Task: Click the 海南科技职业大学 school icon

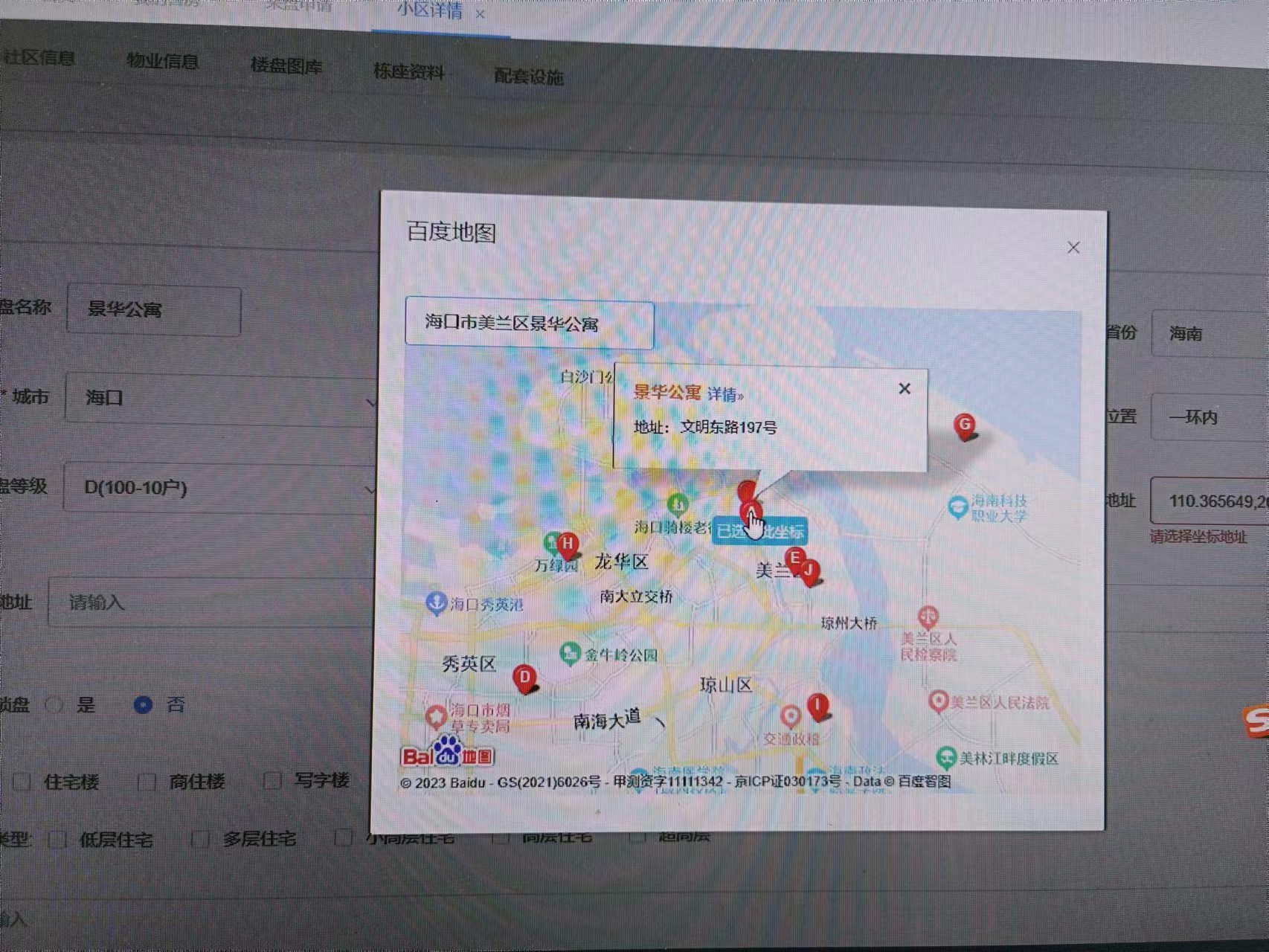Action: click(958, 506)
